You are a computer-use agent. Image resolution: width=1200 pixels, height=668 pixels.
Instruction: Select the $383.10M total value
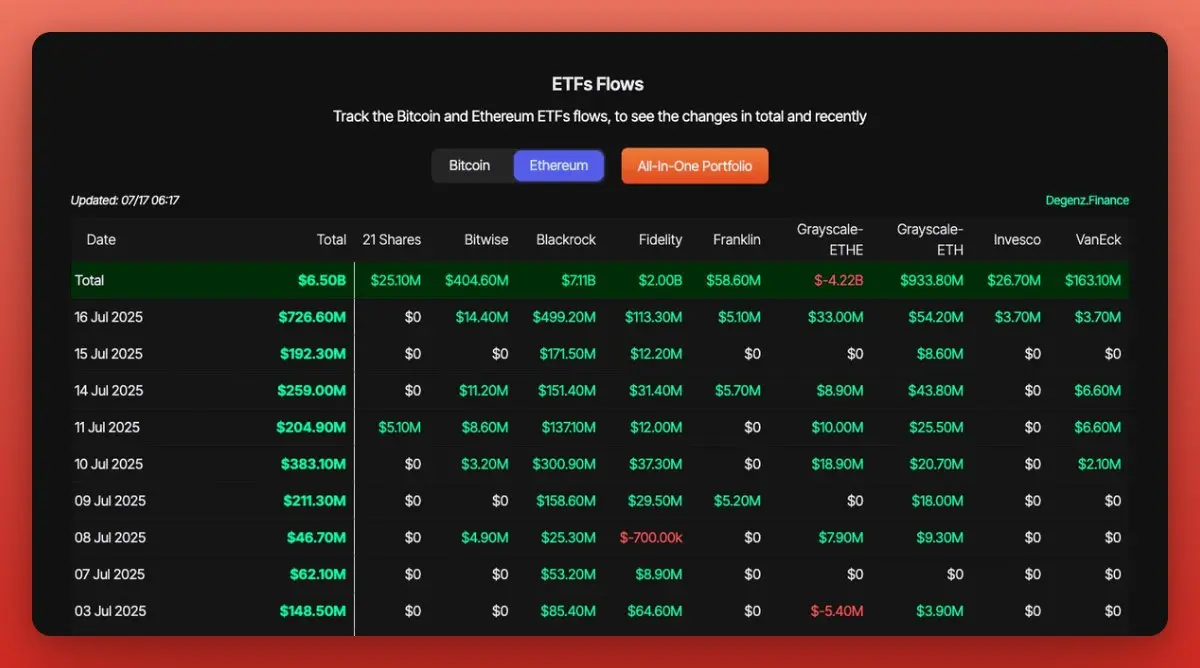coord(313,464)
